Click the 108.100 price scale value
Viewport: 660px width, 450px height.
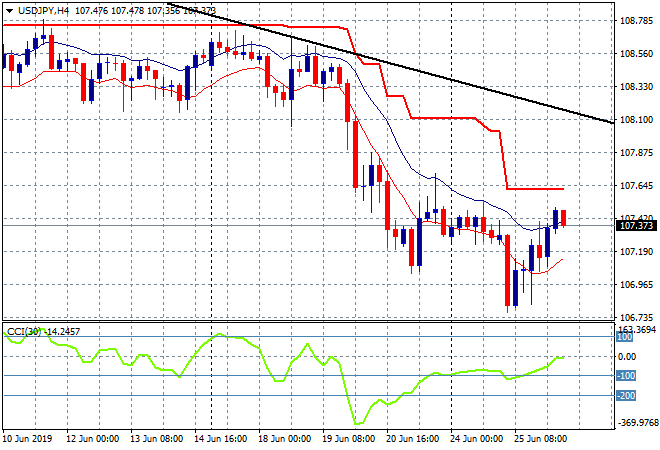[637, 120]
